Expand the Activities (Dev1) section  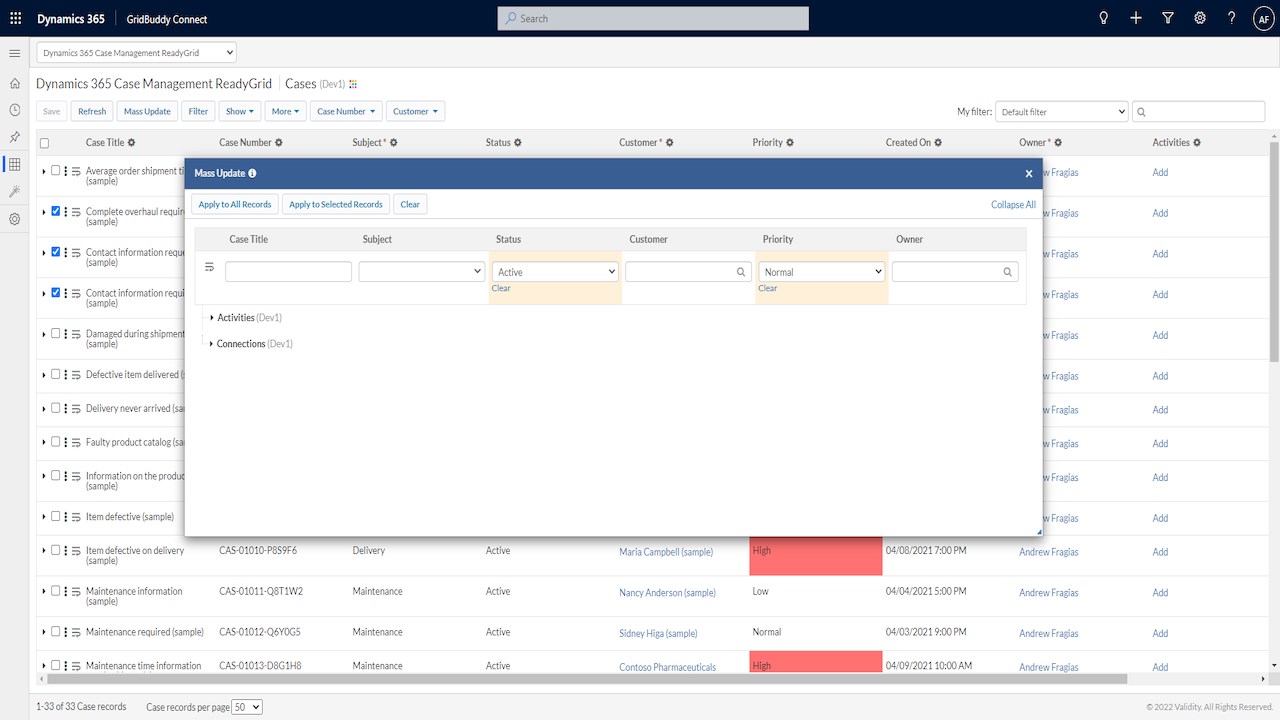(x=212, y=318)
